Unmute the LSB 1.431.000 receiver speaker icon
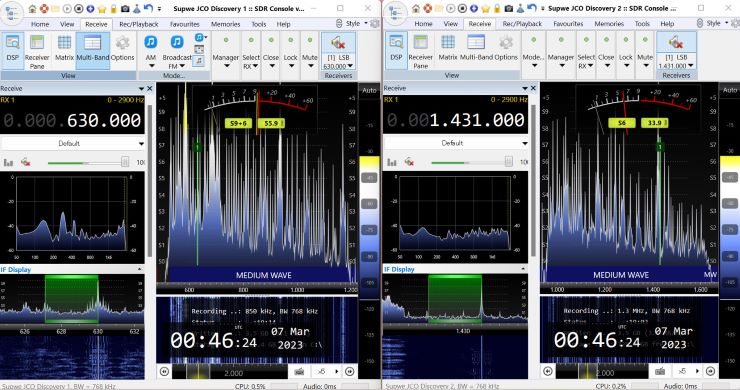Viewport: 740px width, 390px height. coord(675,43)
